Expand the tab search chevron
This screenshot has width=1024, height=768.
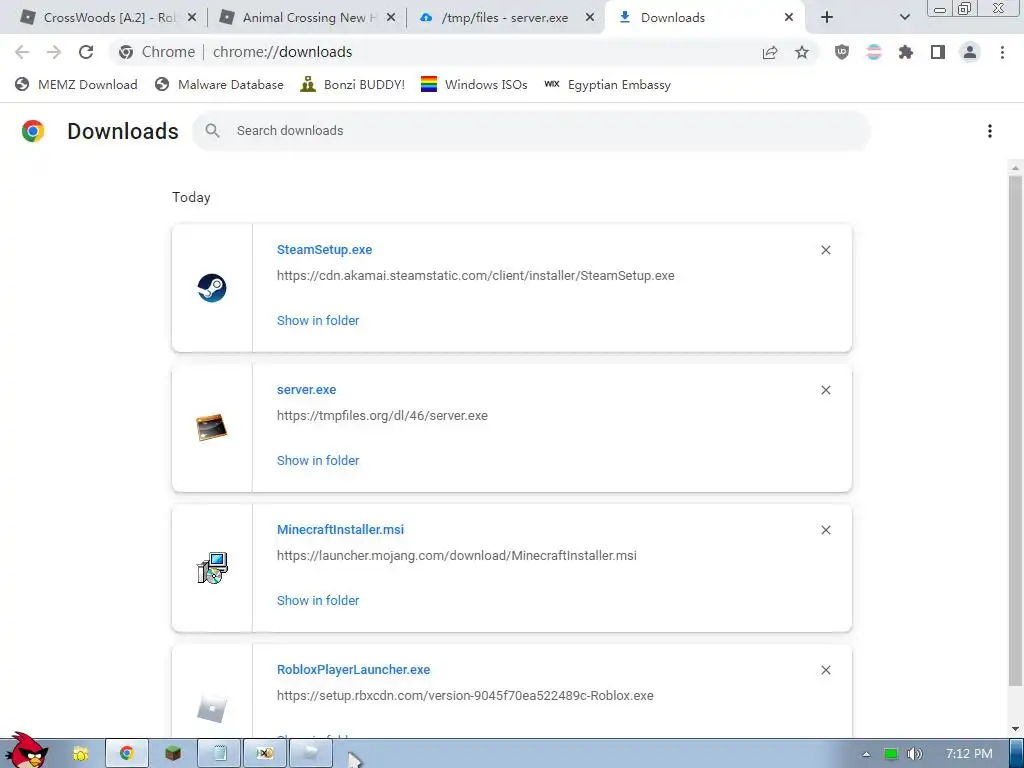click(x=904, y=18)
